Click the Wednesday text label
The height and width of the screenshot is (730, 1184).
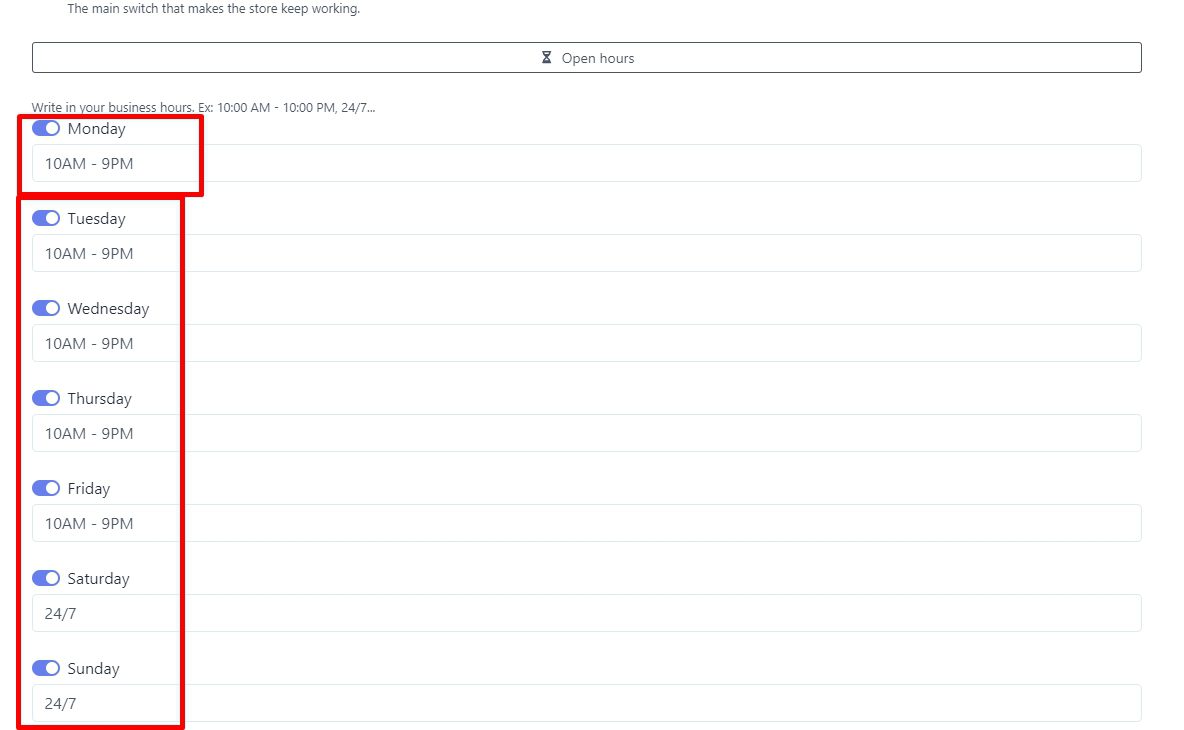(x=108, y=309)
